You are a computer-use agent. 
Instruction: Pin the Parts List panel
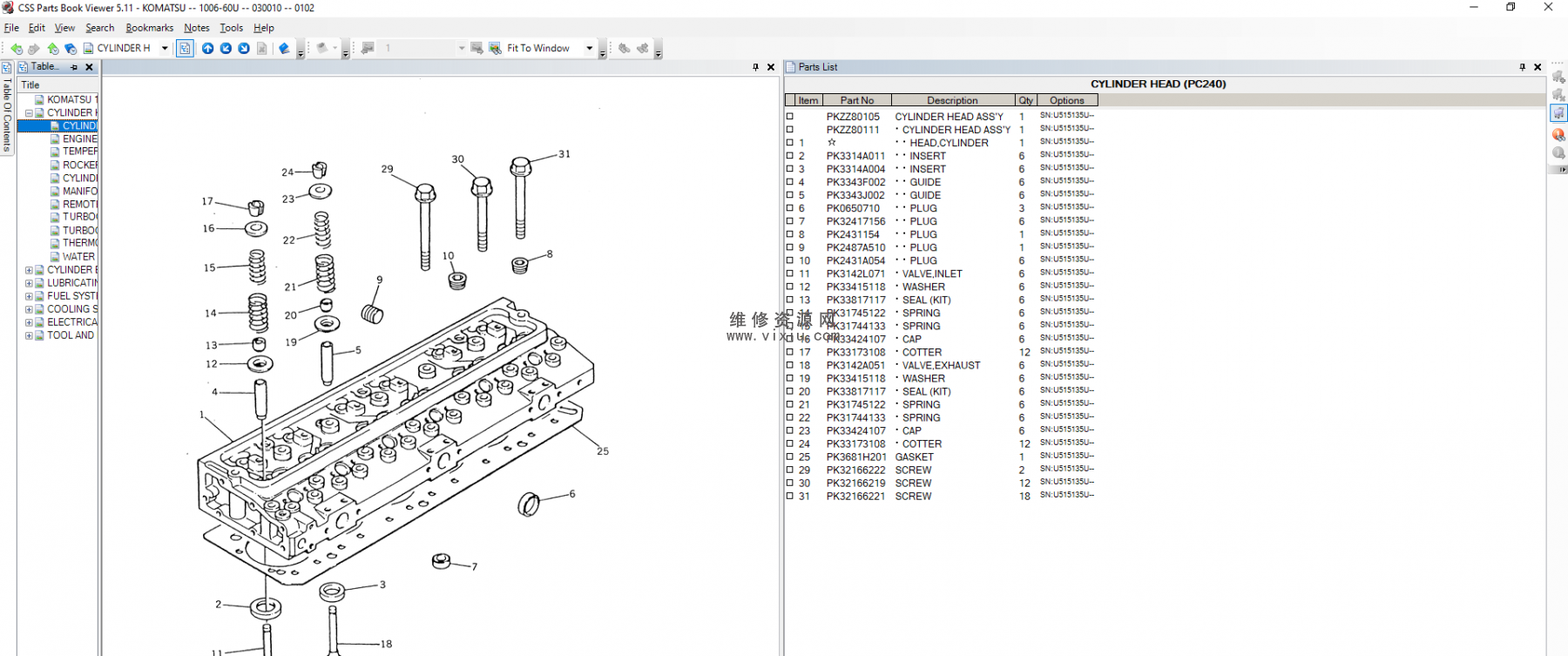pyautogui.click(x=1523, y=67)
